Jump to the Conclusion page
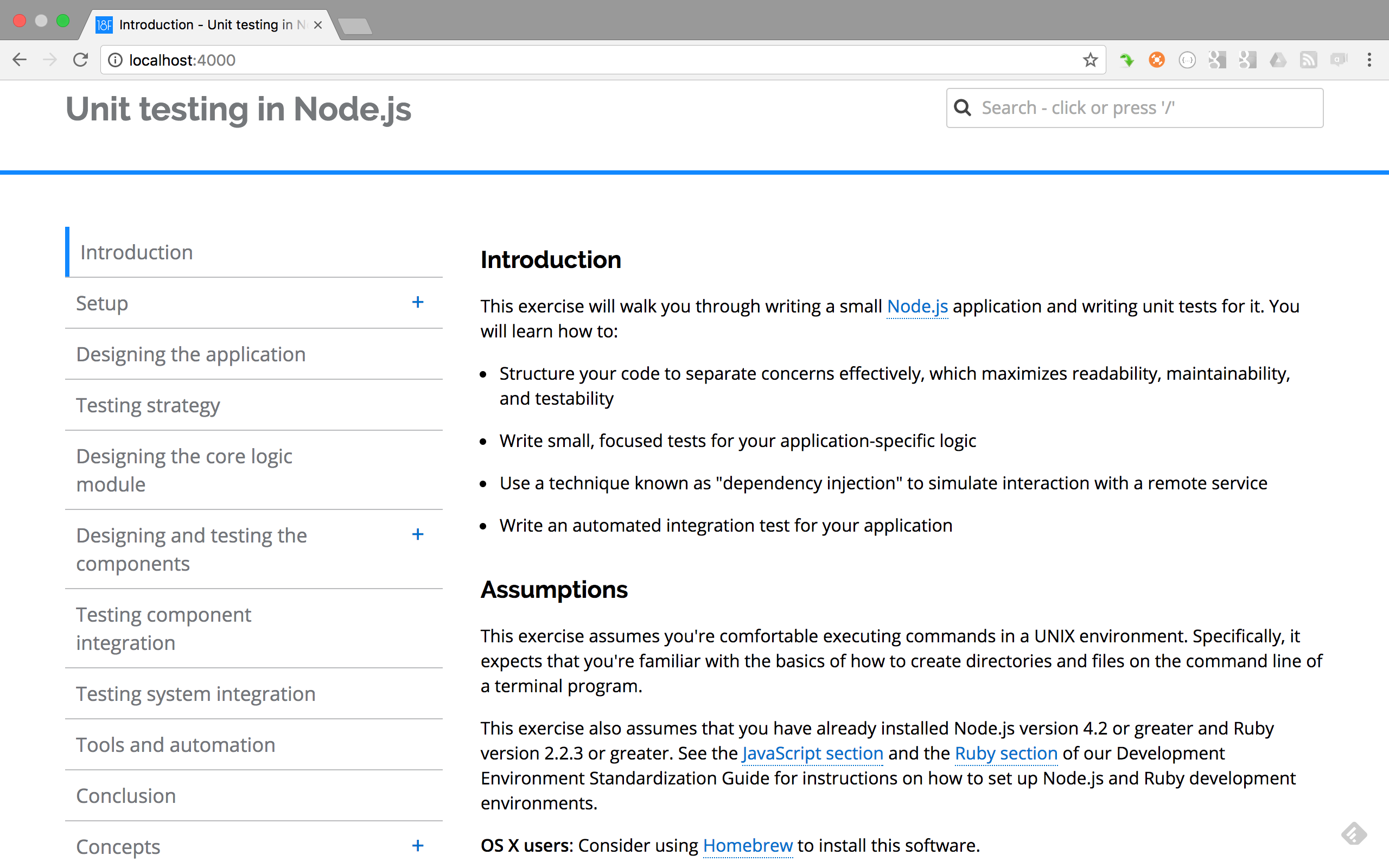Viewport: 1389px width, 868px height. point(126,796)
